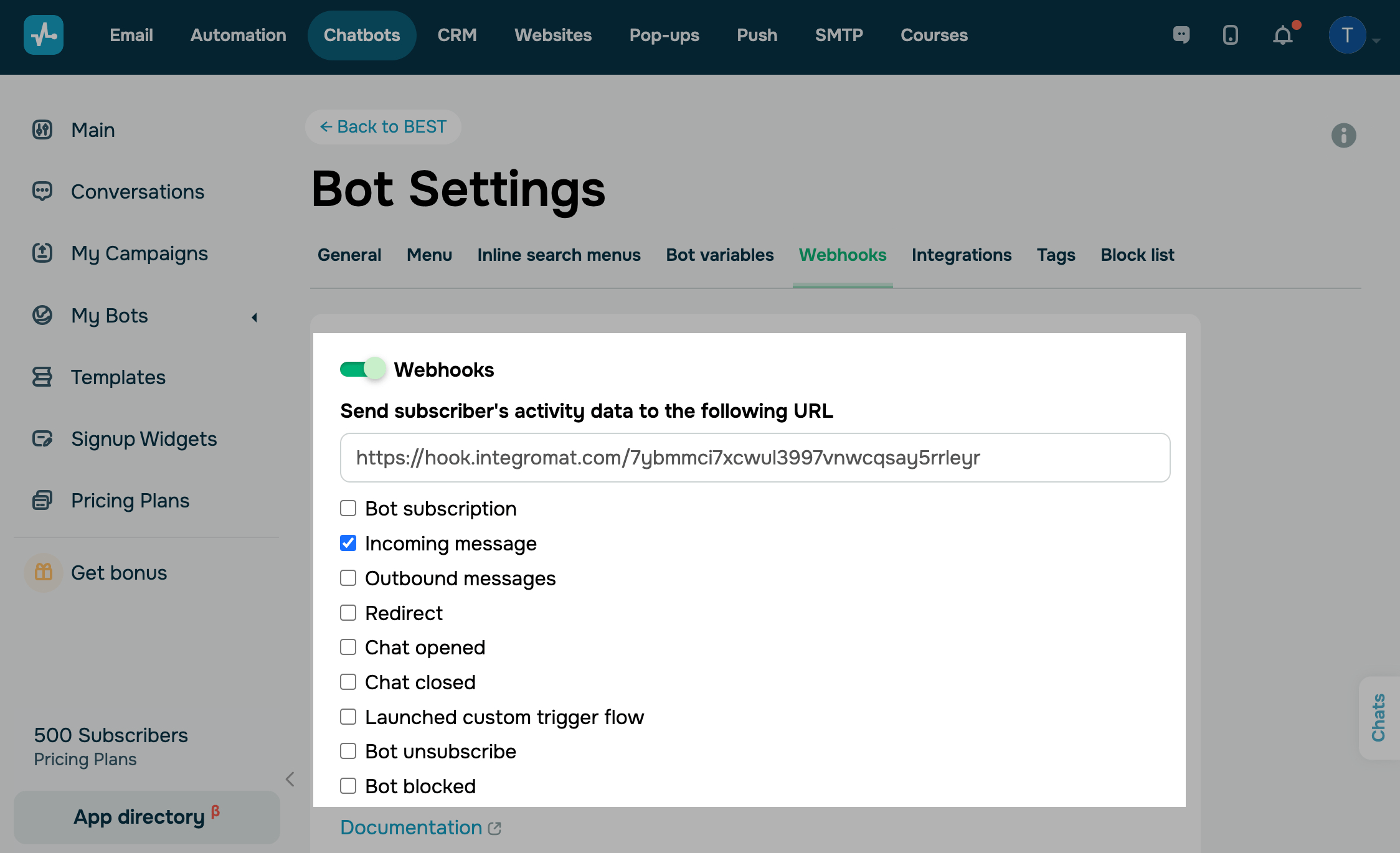Click the Templates sidebar icon

42,377
